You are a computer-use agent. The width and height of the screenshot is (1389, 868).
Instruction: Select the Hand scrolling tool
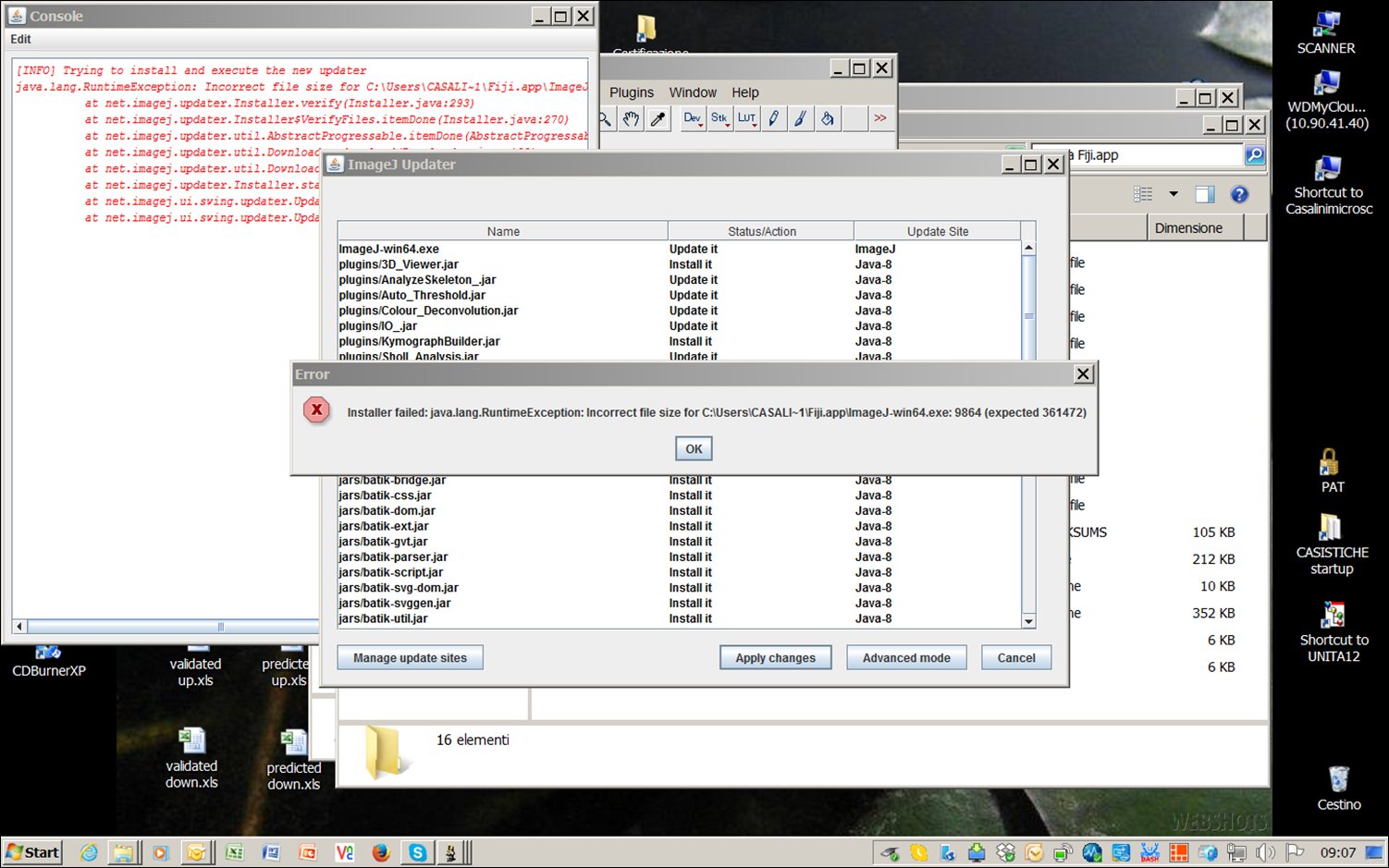tap(631, 118)
